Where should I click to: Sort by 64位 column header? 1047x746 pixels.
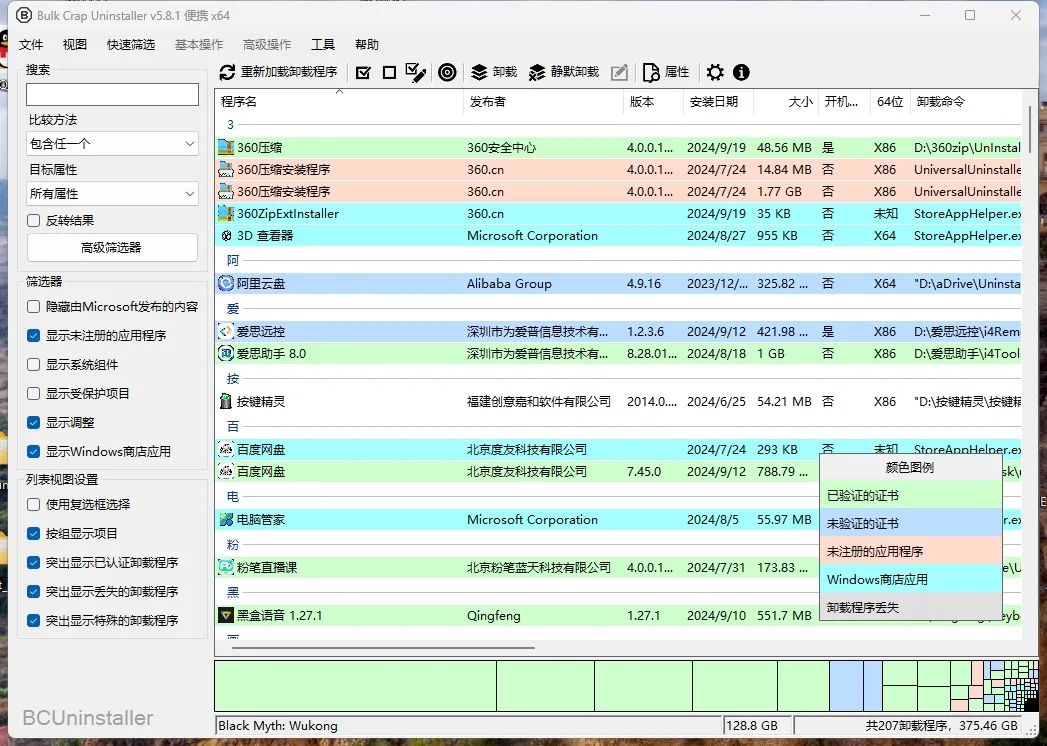[890, 102]
